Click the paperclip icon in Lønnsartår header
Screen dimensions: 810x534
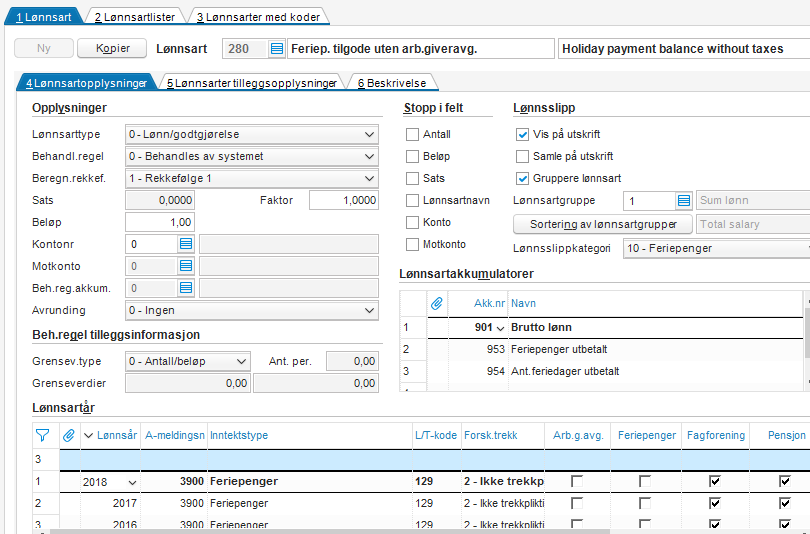69,435
